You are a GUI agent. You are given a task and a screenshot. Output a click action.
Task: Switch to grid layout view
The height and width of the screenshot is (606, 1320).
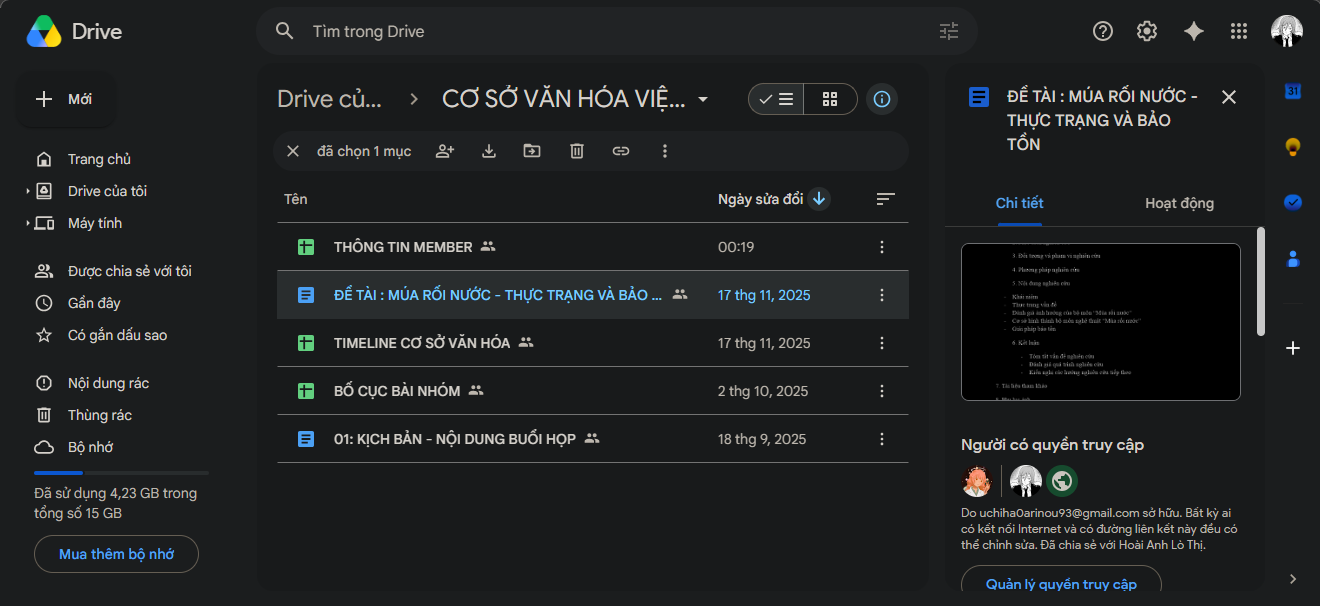coord(830,99)
